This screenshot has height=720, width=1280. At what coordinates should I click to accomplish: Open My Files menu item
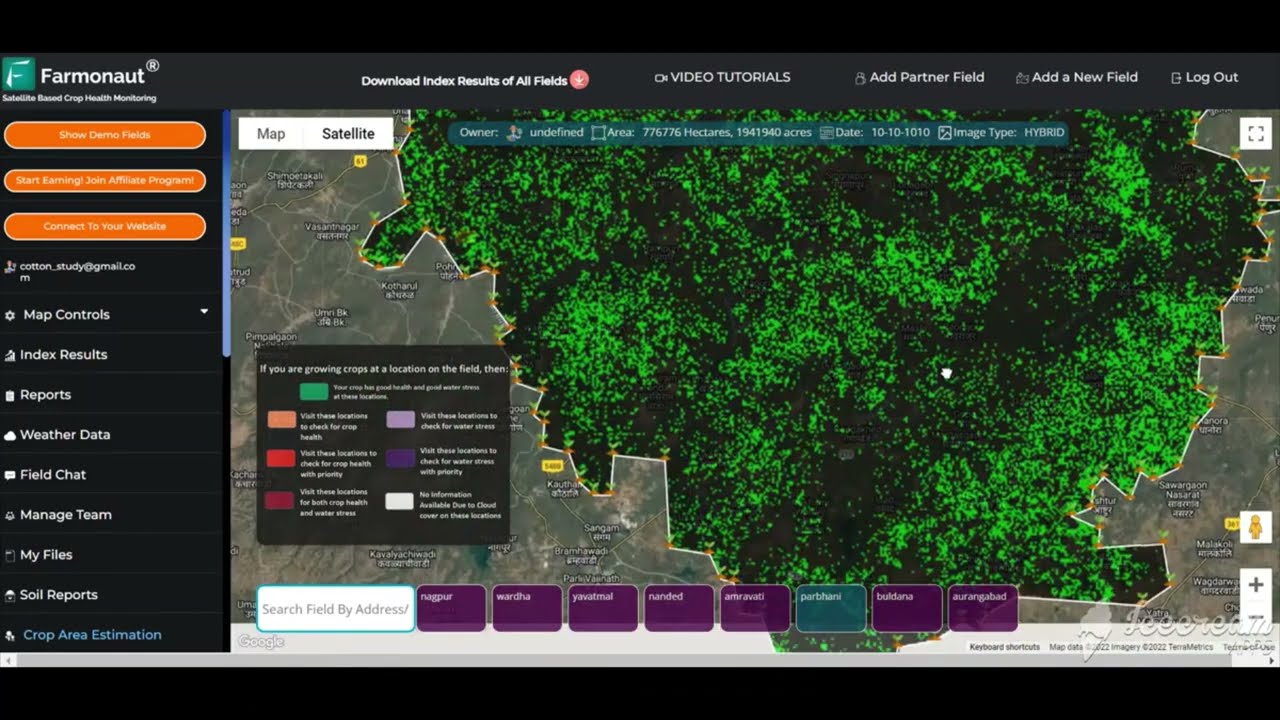coord(46,555)
